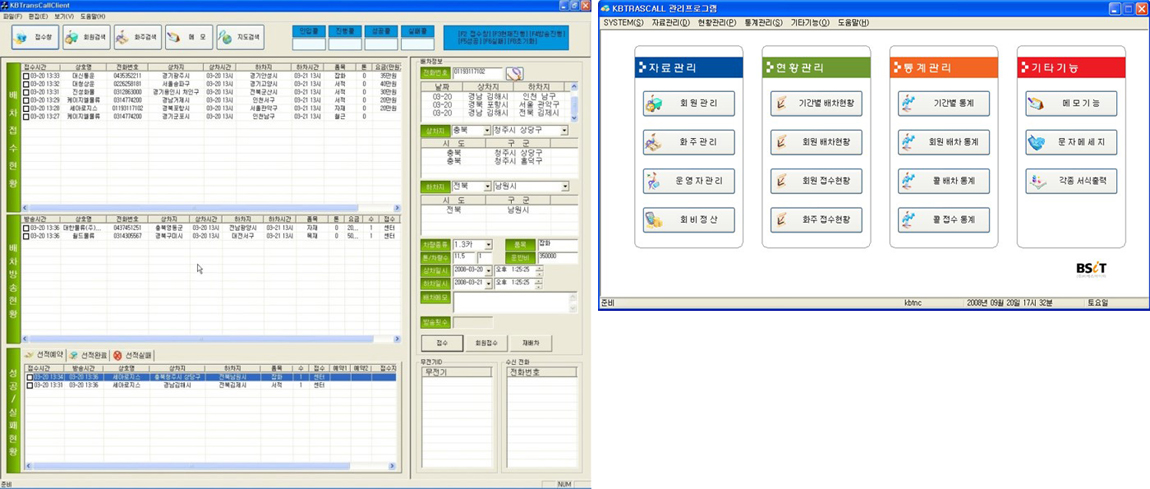Open 기간별 배차현황 in the 현황관리 panel
The height and width of the screenshot is (489, 1150).
[x=816, y=103]
